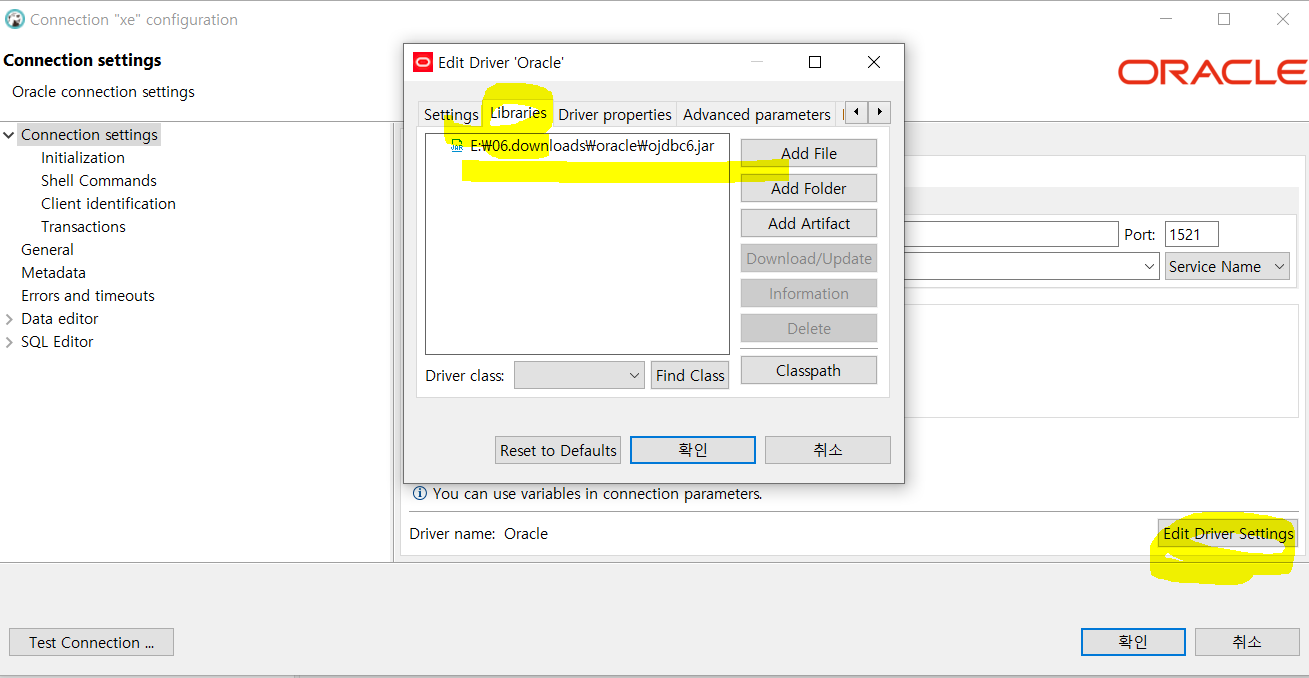The height and width of the screenshot is (678, 1309).
Task: Cancel the Edit Driver dialog with 취소
Action: pyautogui.click(x=828, y=450)
